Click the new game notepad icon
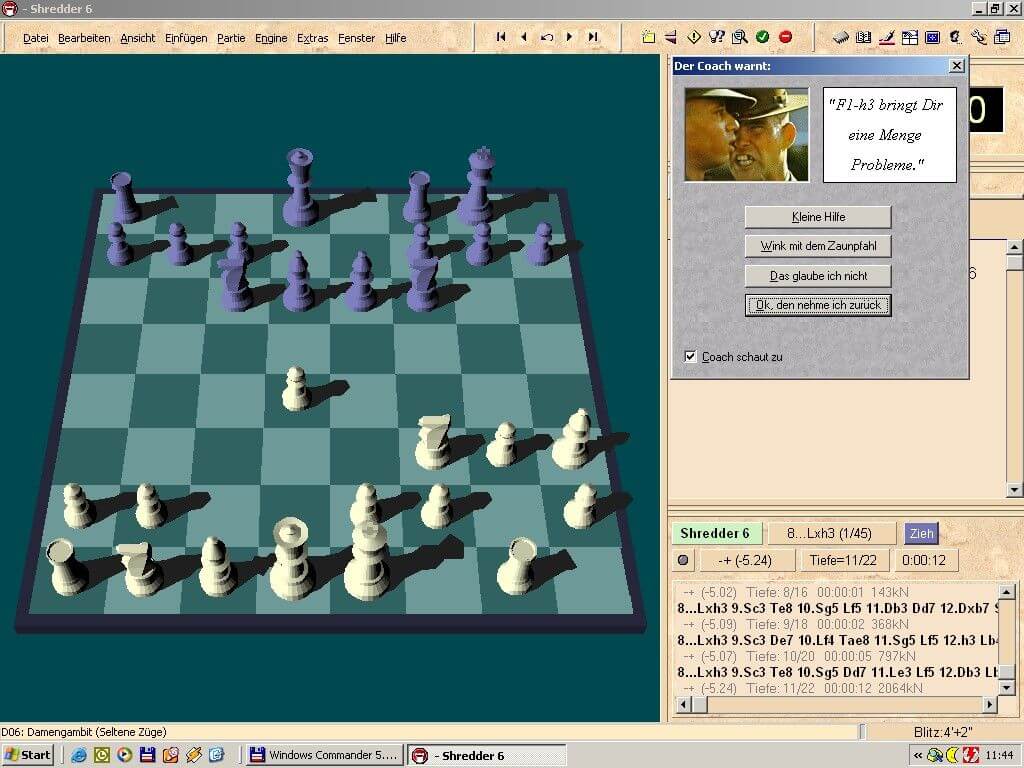 [648, 37]
